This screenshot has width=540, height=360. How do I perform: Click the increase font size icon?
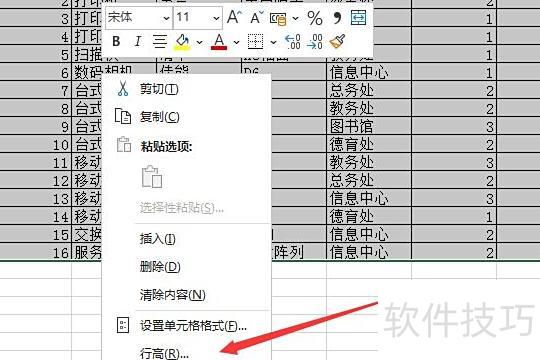click(x=234, y=17)
